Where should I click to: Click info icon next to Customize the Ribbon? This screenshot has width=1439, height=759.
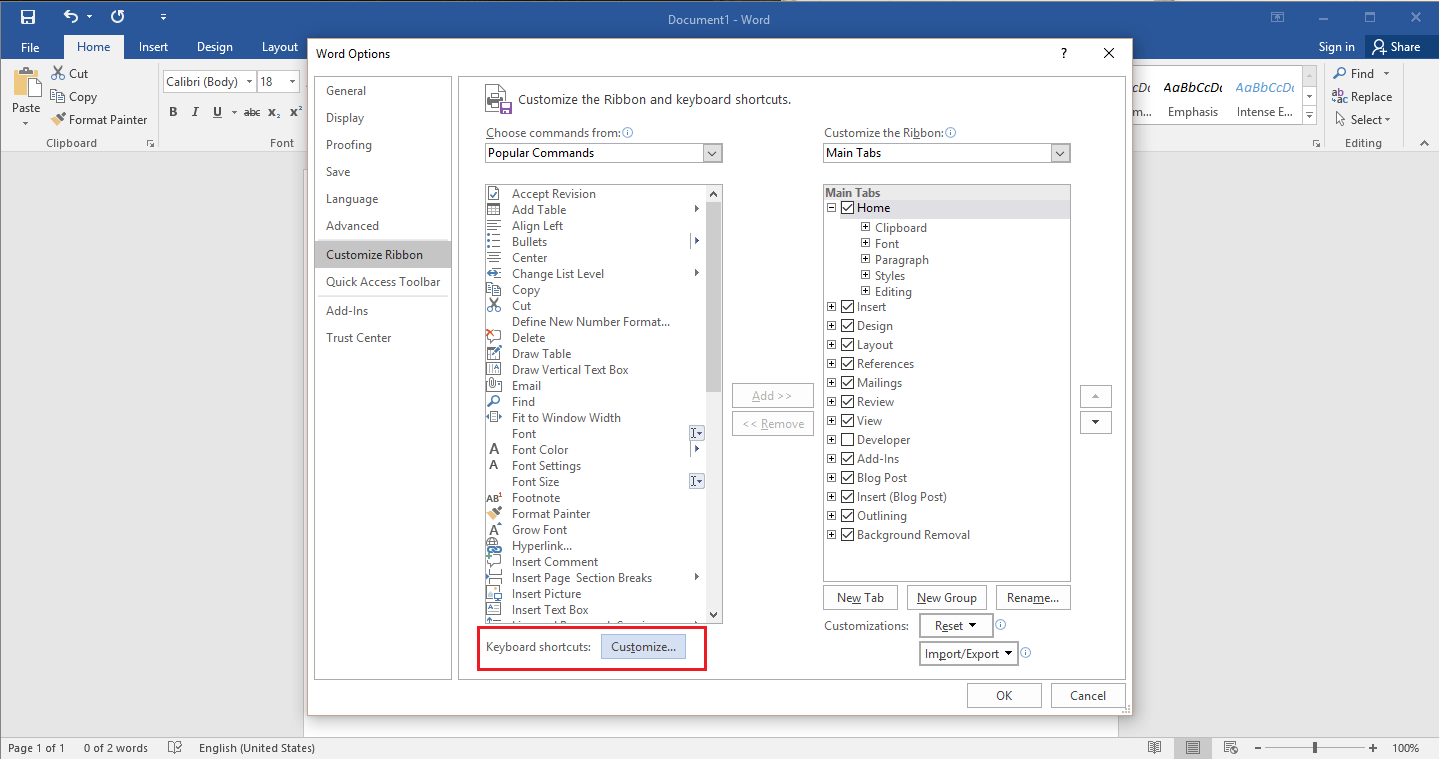click(x=951, y=133)
